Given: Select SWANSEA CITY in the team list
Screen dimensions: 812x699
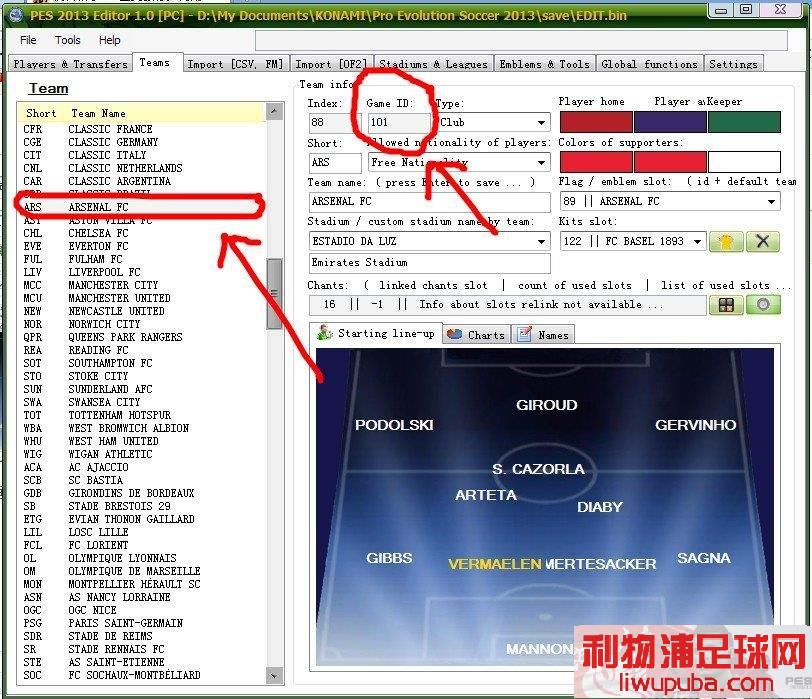Looking at the screenshot, I should coord(140,402).
